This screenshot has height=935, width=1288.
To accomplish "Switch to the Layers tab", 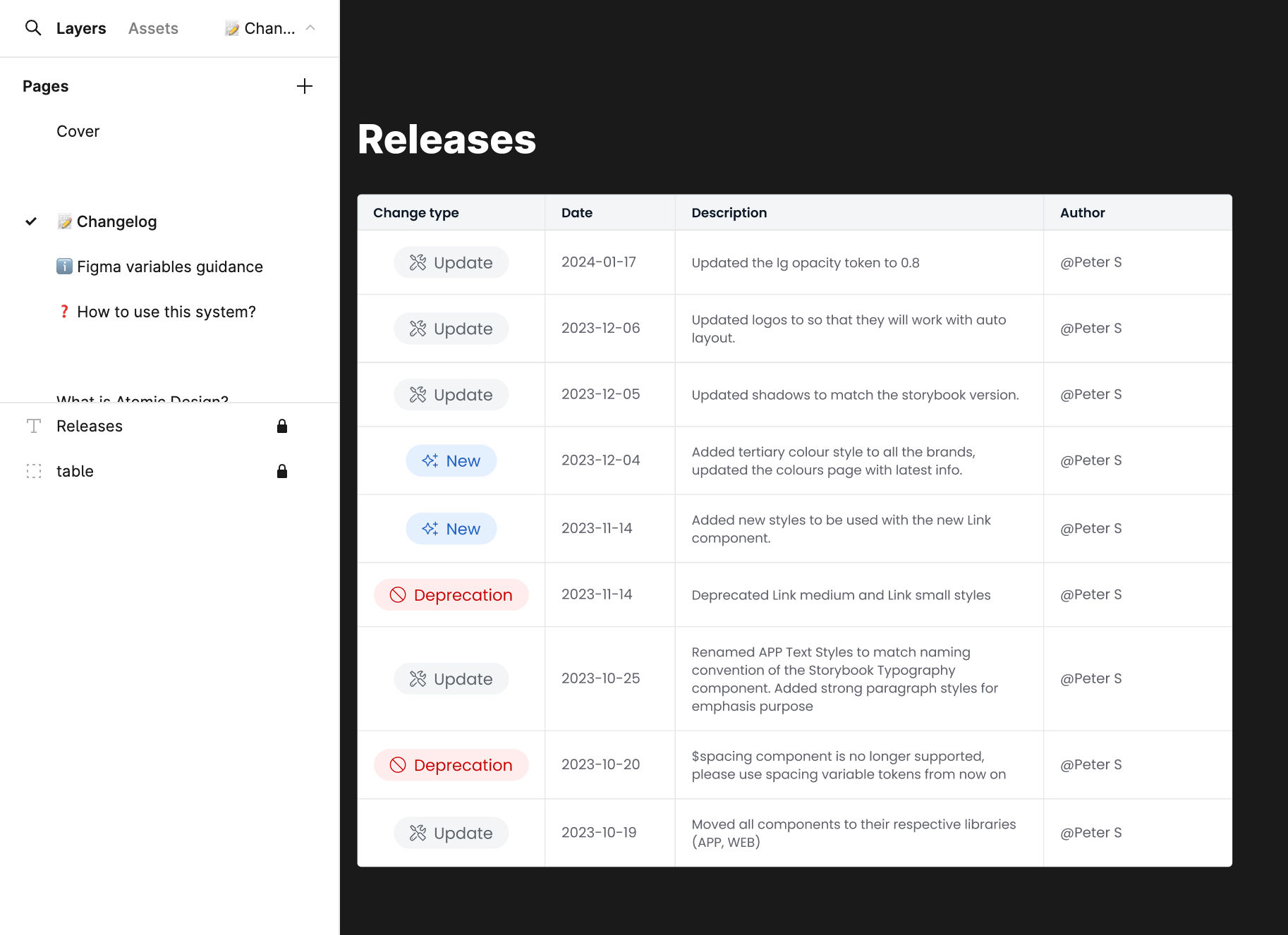I will (81, 28).
